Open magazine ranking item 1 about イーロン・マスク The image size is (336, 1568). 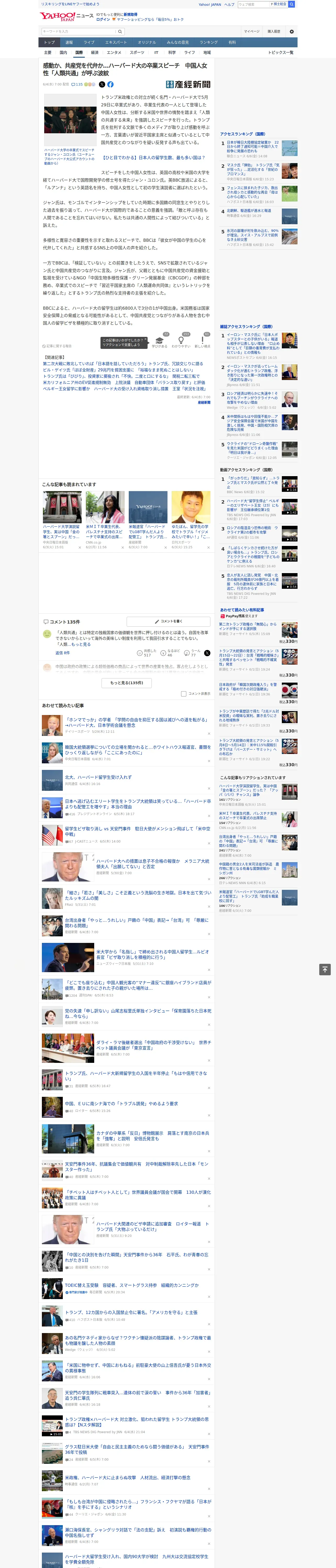253,343
